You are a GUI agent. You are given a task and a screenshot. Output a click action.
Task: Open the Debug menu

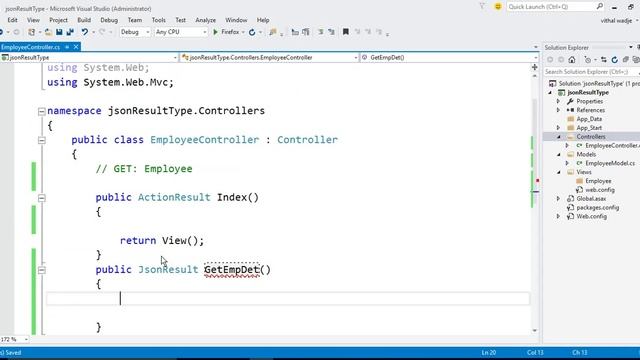(109, 20)
